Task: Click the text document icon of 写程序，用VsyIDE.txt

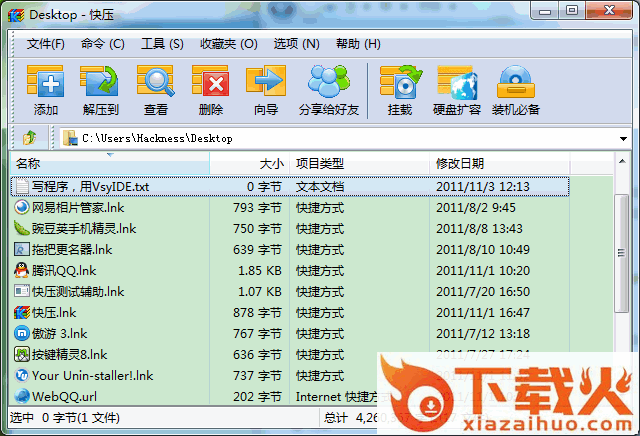Action: click(22, 187)
